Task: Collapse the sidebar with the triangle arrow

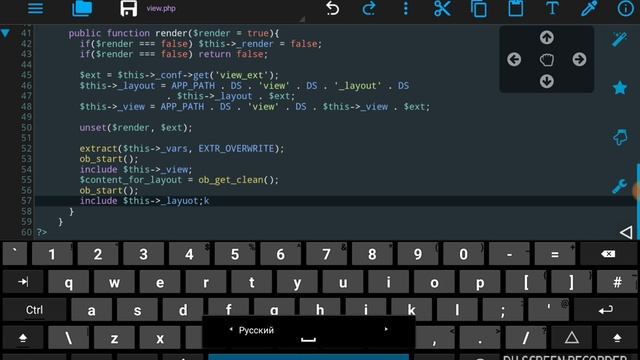Action: (x=626, y=233)
